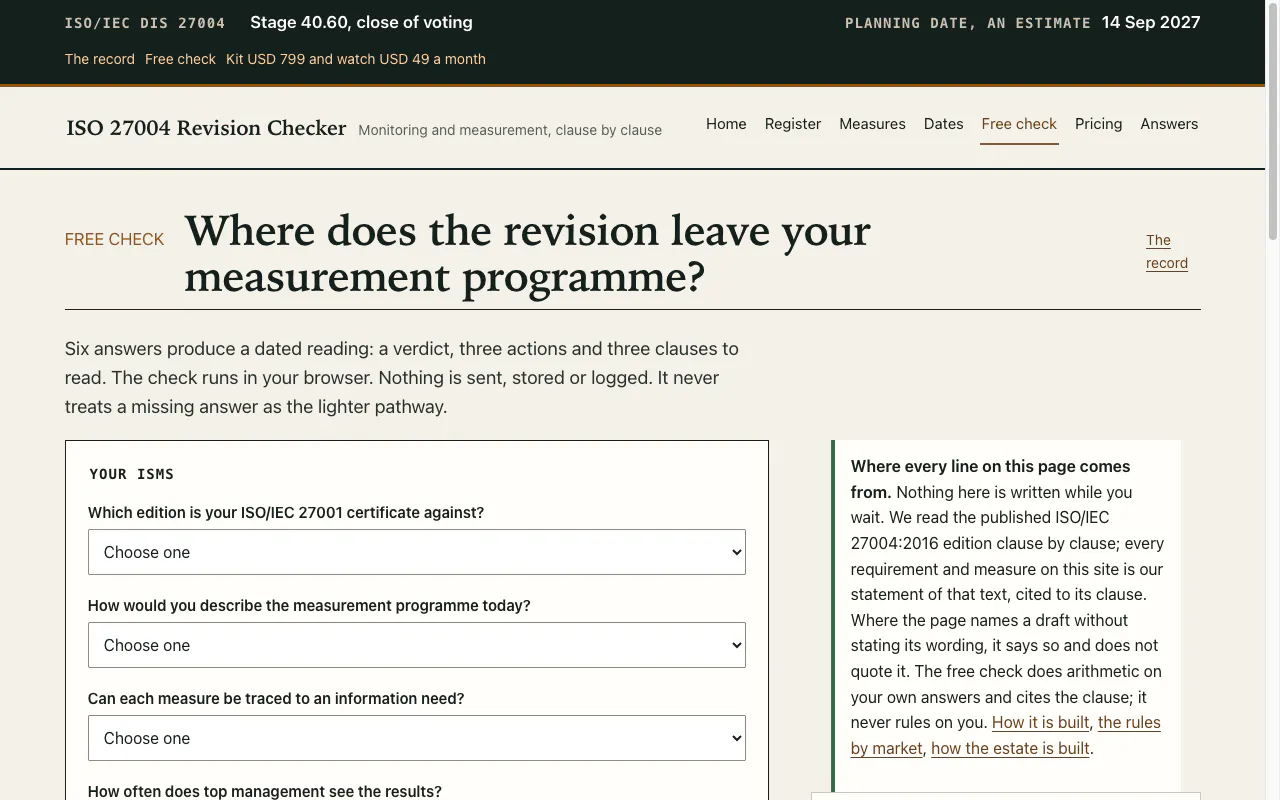Open the ISO/IEC 27001 certificate edition dropdown
The image size is (1280, 800).
pyautogui.click(x=416, y=552)
